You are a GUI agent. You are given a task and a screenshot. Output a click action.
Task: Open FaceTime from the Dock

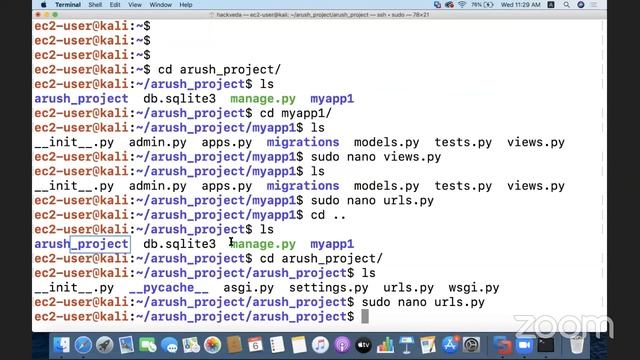148,345
